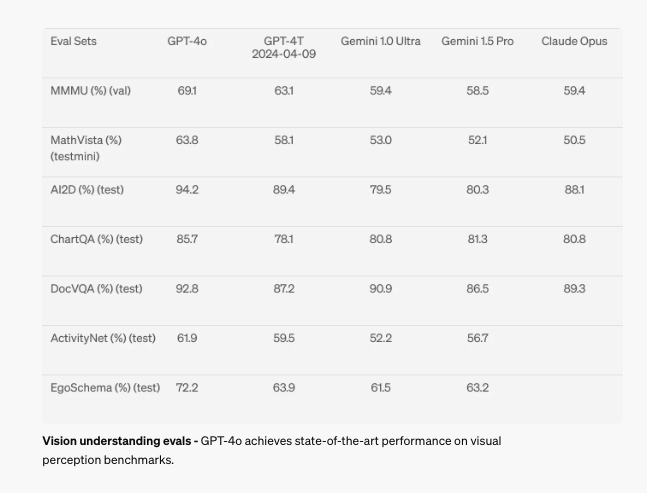The height and width of the screenshot is (493, 647).
Task: Select Gemini 1.0 Ultra DocVQA score 90.9
Action: 380,289
